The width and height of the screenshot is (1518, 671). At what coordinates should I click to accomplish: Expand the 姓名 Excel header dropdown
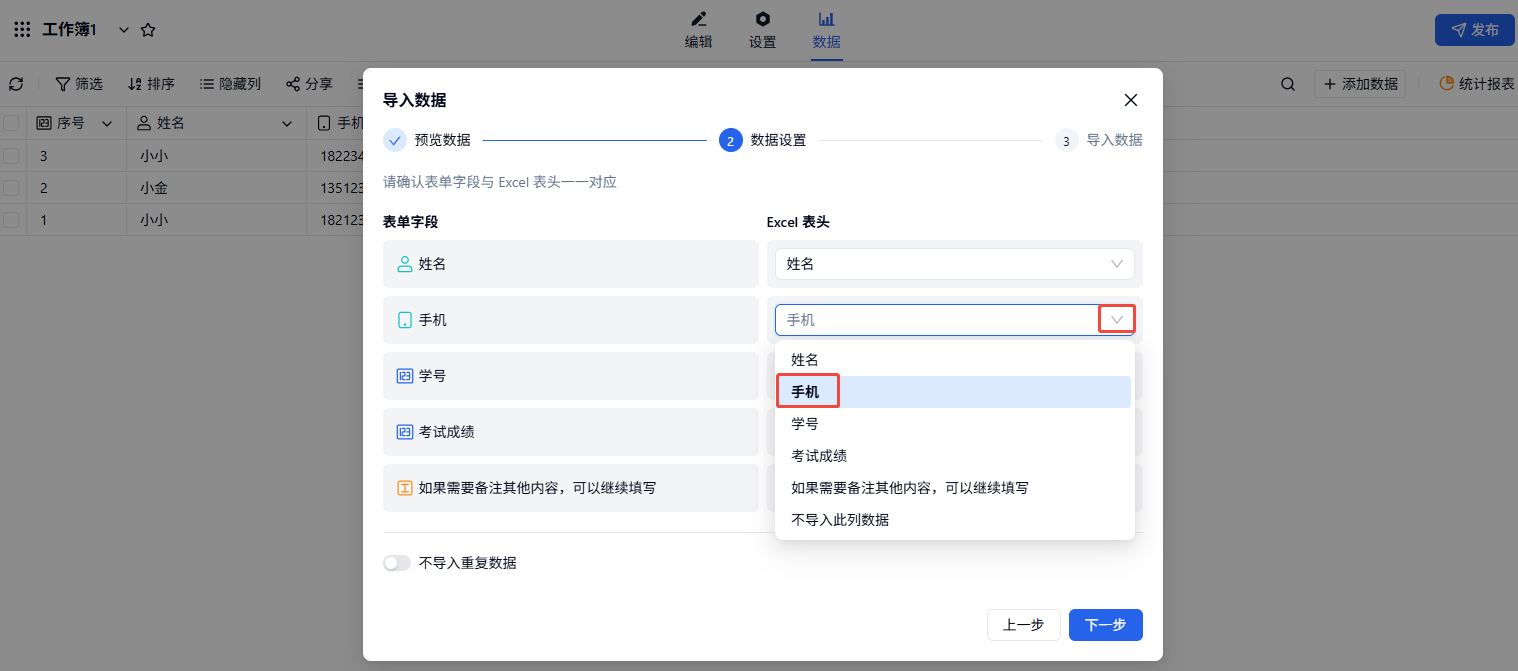1116,264
